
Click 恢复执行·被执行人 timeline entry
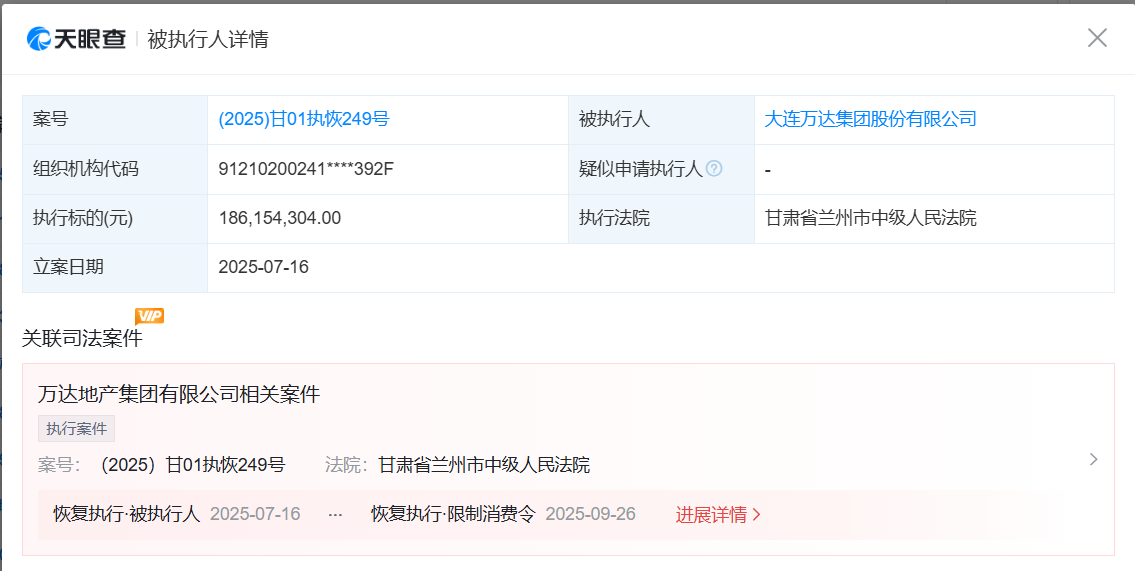[127, 515]
